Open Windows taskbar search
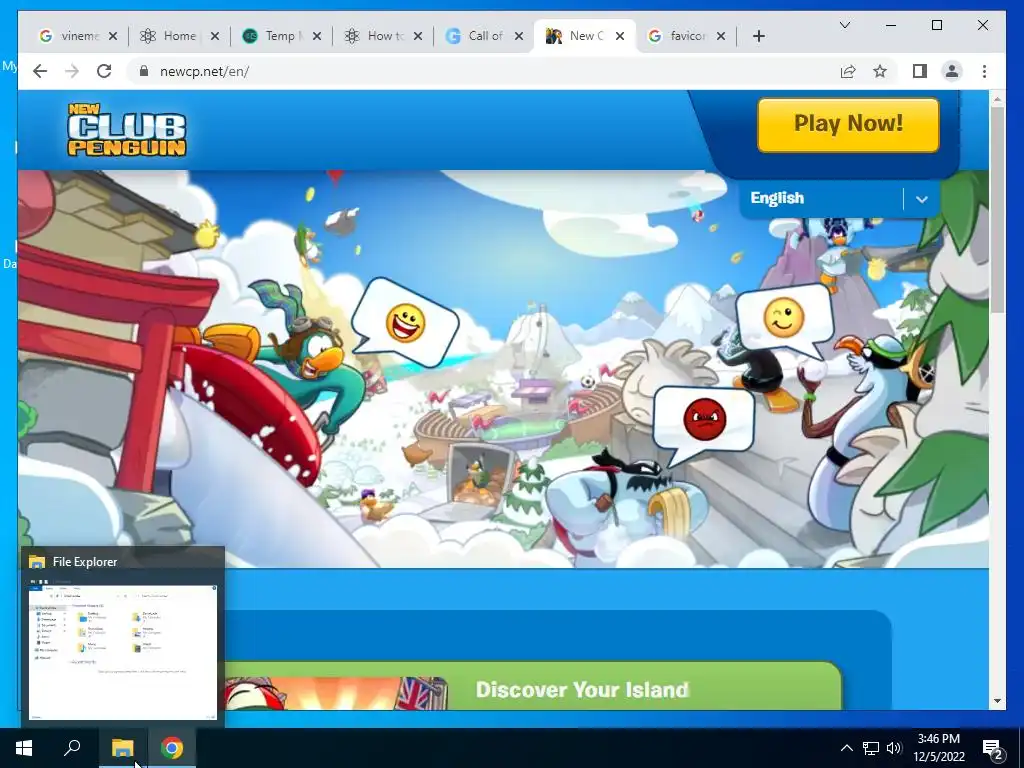The image size is (1024, 768). [72, 748]
